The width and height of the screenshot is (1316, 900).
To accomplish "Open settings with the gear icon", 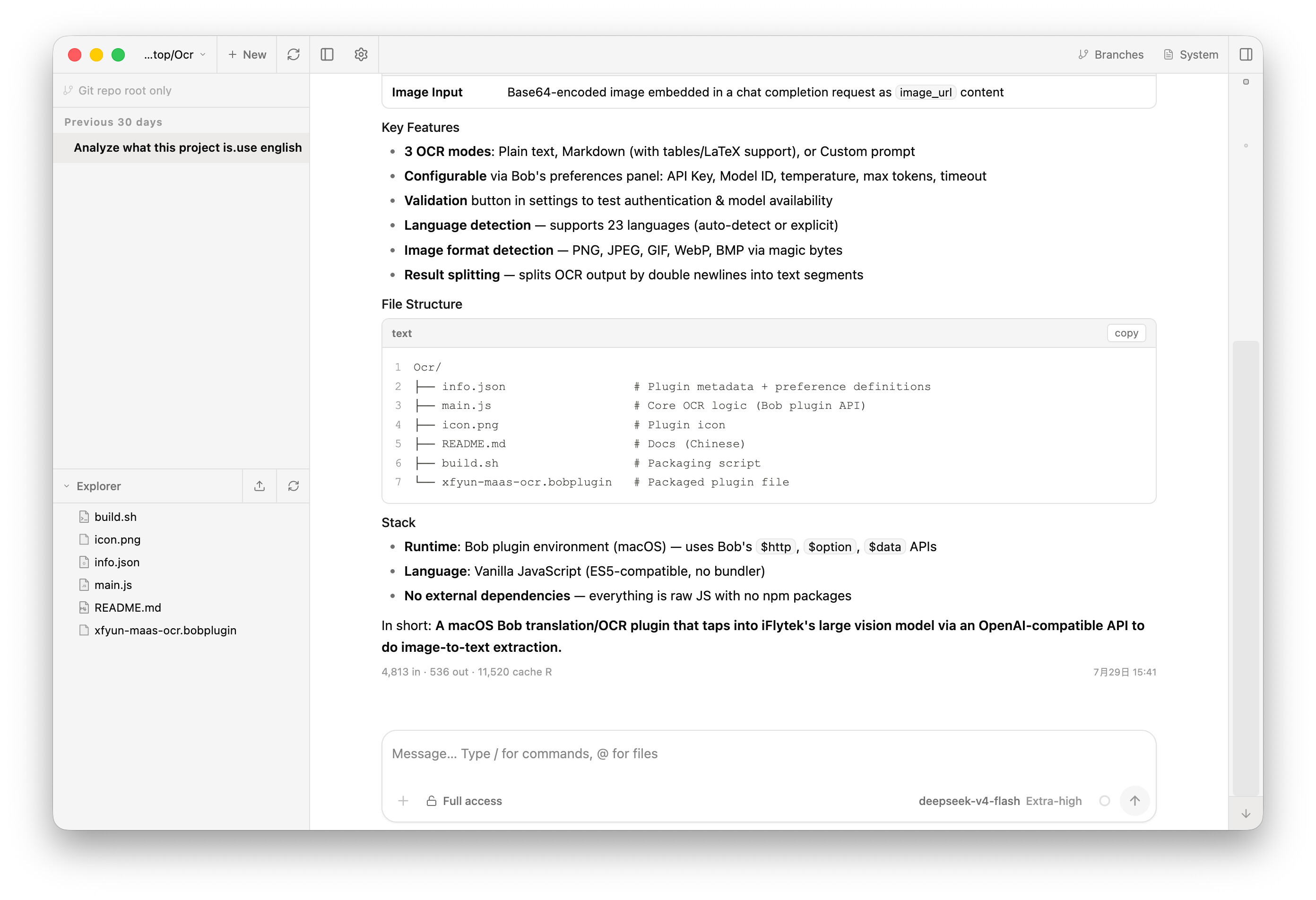I will tap(361, 54).
